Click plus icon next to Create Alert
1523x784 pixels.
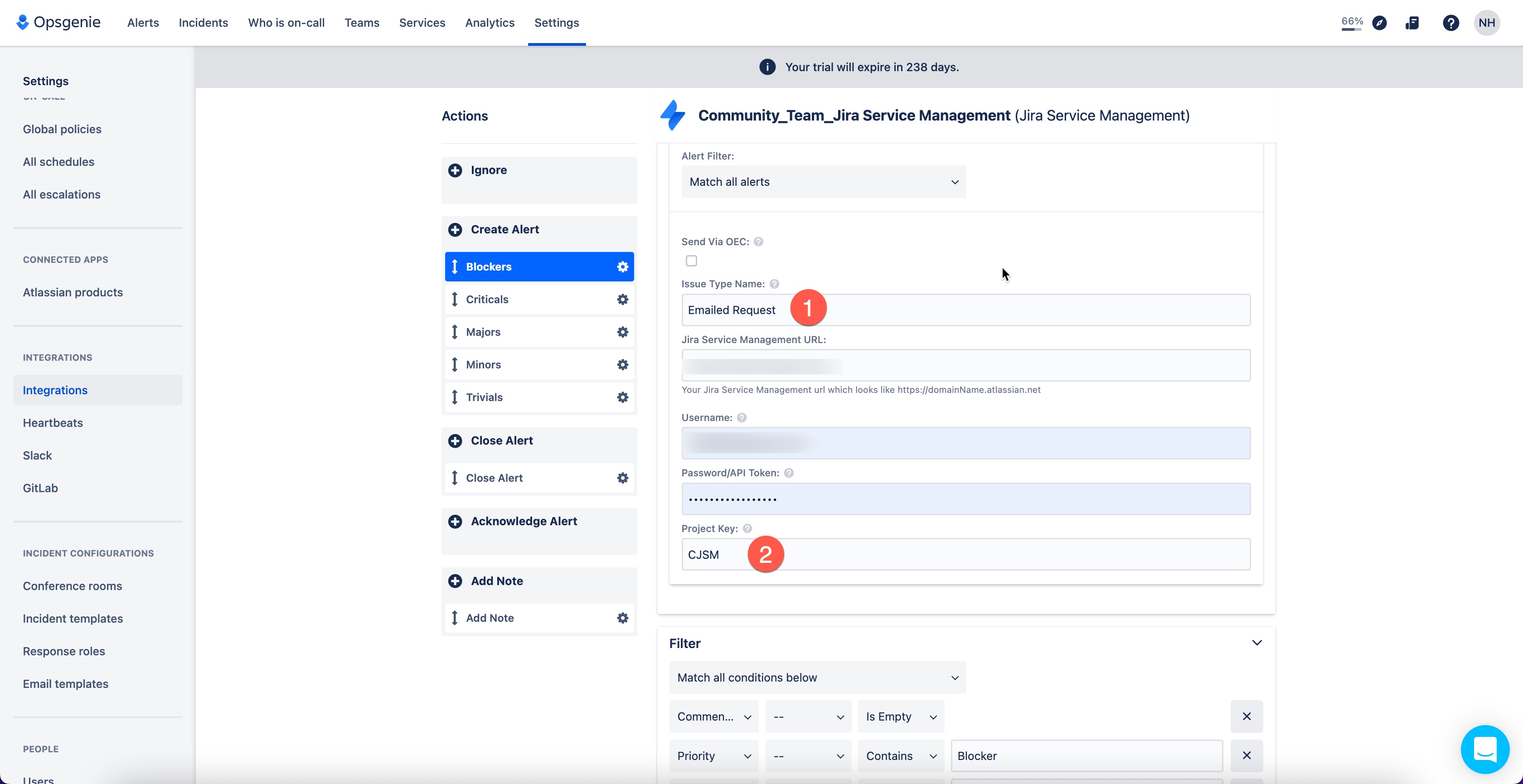tap(455, 229)
